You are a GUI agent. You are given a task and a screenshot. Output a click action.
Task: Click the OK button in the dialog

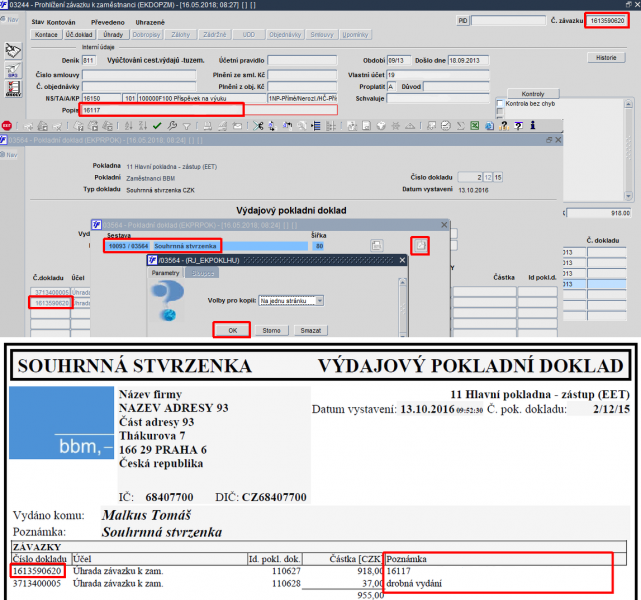[232, 330]
